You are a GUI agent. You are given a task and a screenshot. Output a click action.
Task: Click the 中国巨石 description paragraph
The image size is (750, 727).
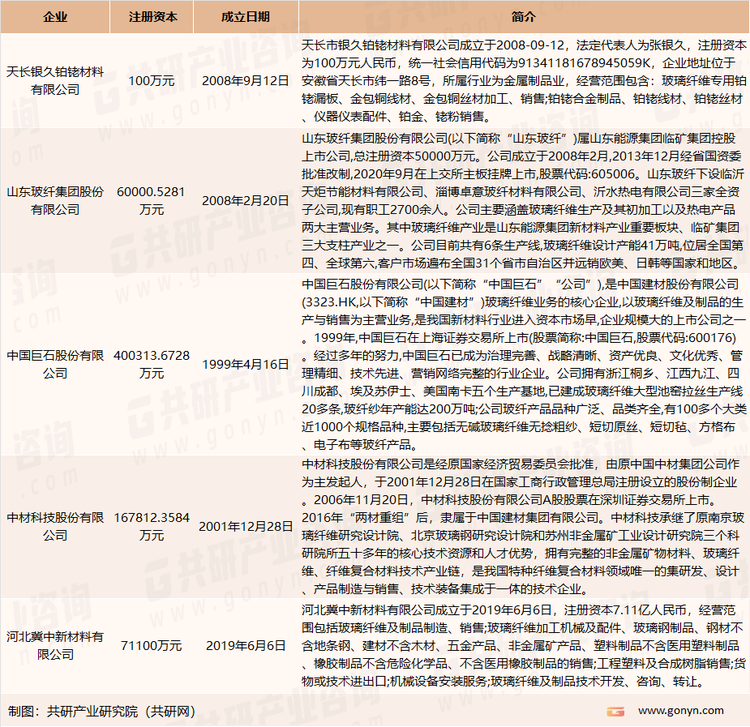pyautogui.click(x=524, y=364)
